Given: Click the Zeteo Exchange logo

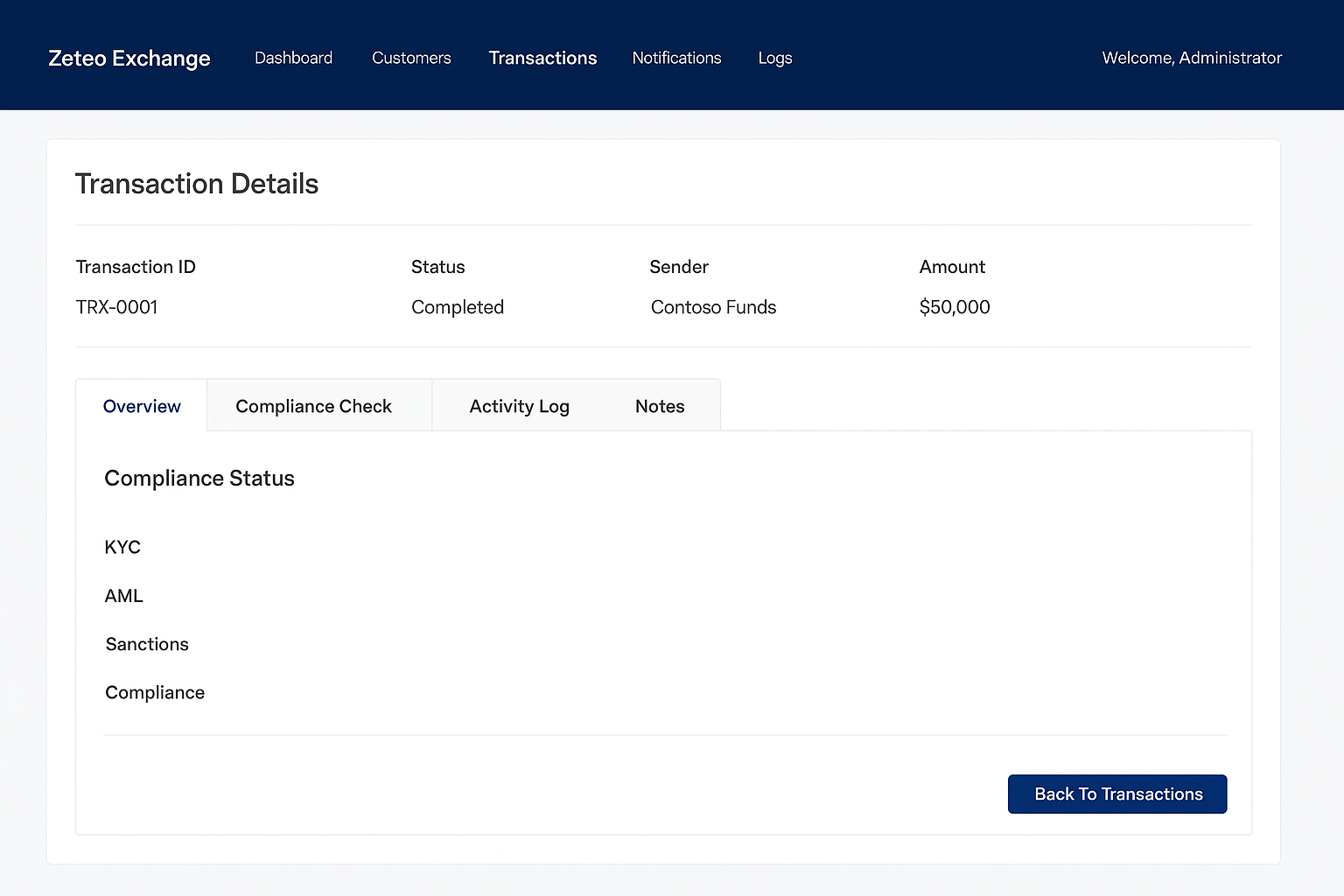Looking at the screenshot, I should [129, 58].
